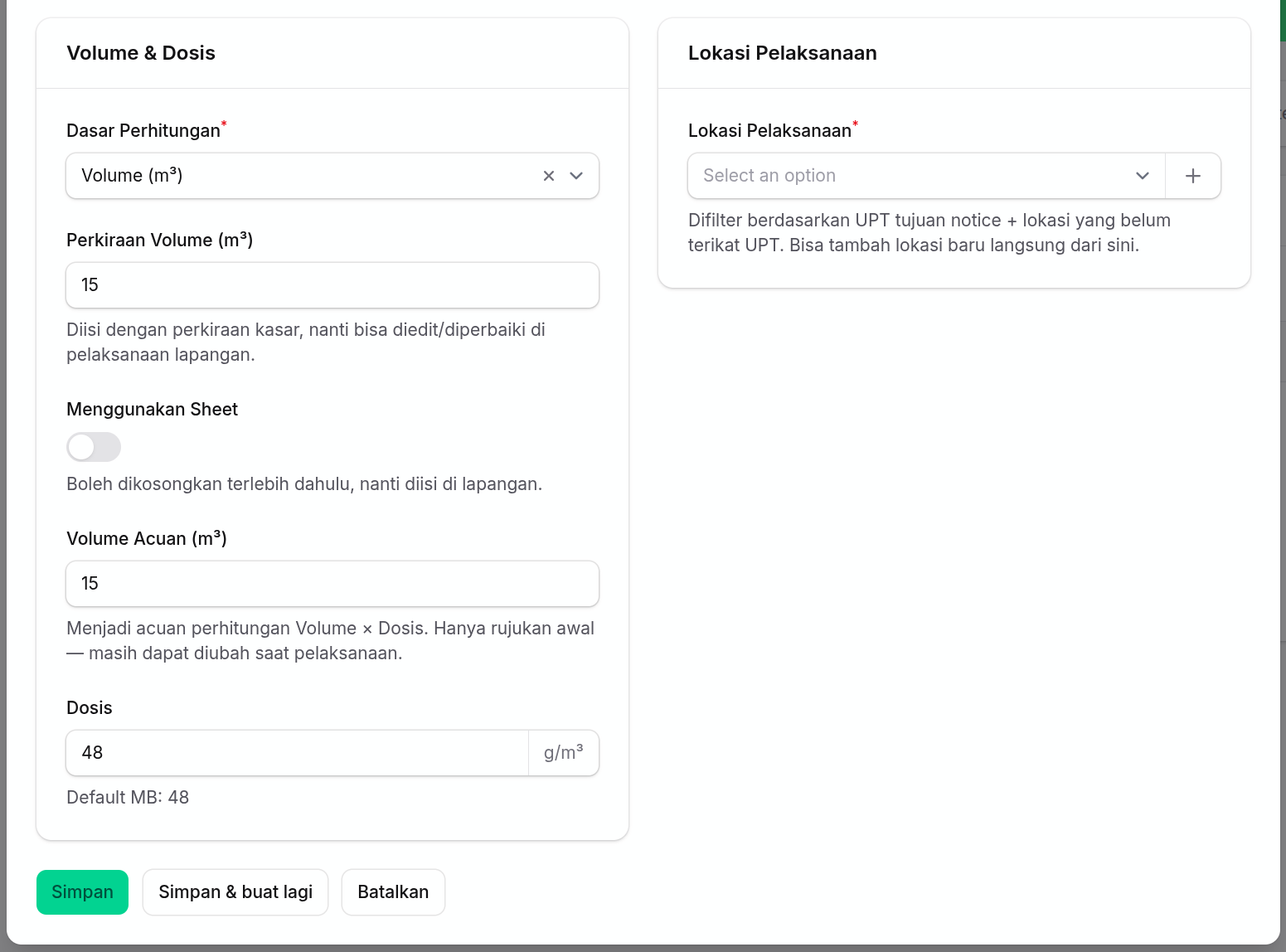Expand the Dasar Perhitungan dropdown chevron
This screenshot has height=952, width=1286.
[x=576, y=176]
